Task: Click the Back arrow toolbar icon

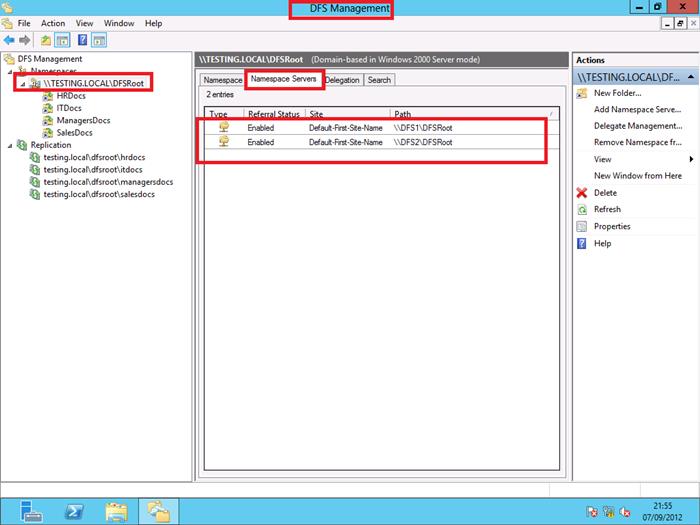Action: pos(9,40)
